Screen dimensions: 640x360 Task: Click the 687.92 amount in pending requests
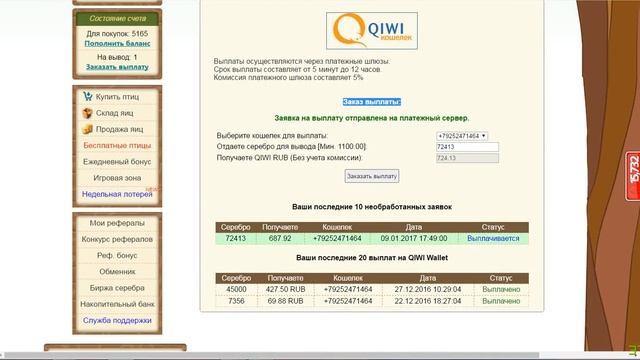click(280, 238)
